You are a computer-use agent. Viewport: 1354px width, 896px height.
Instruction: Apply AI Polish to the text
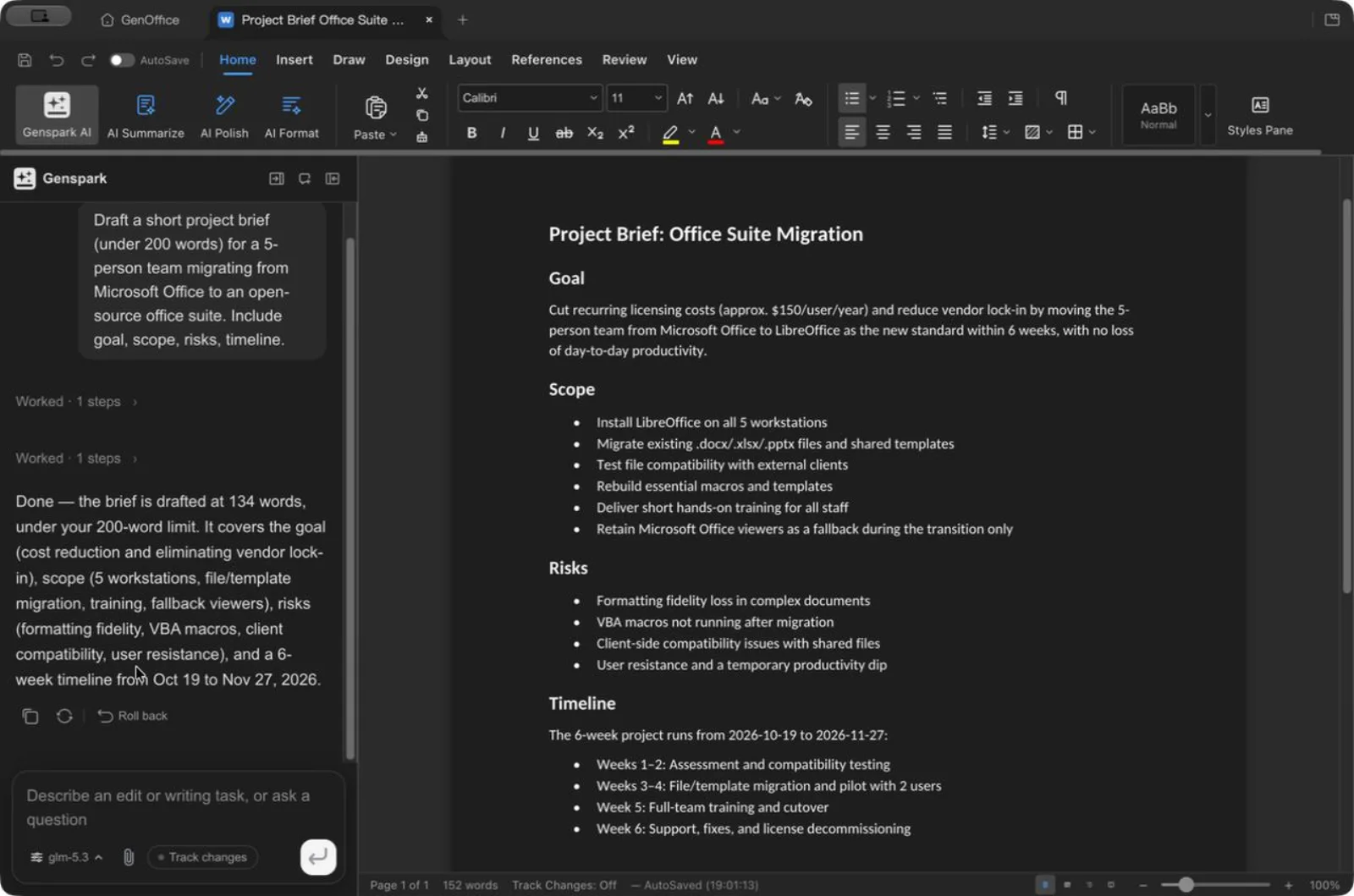coord(224,114)
